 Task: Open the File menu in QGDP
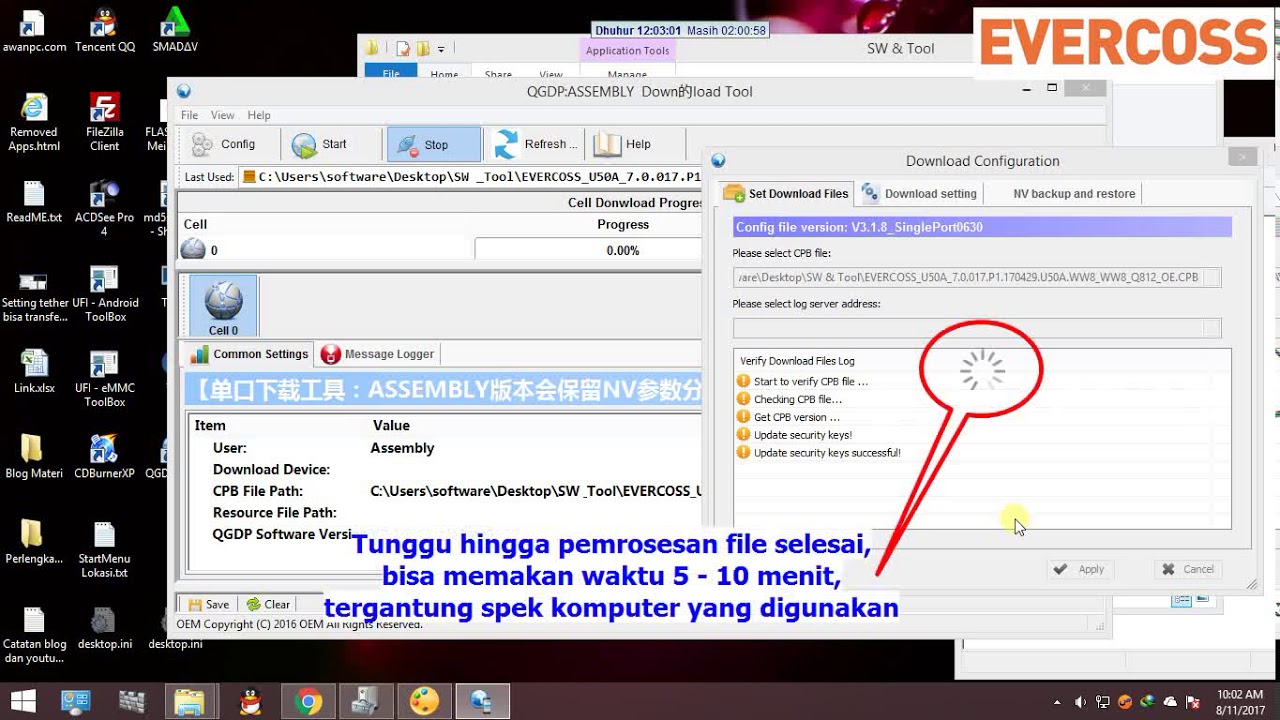(189, 115)
